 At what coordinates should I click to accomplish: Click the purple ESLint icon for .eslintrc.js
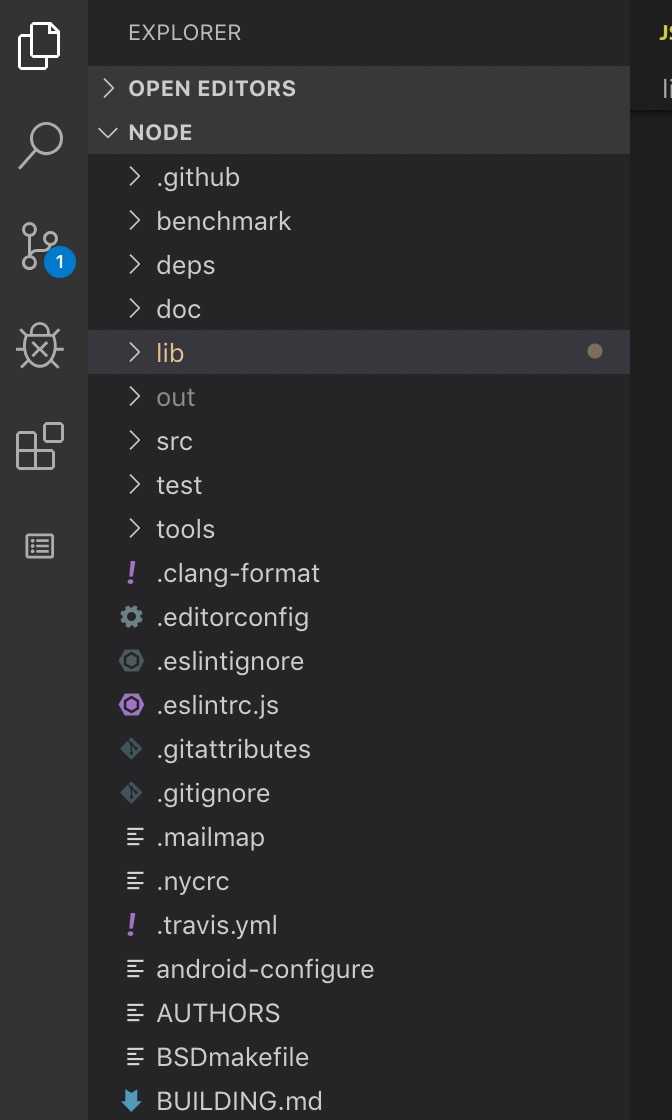(131, 705)
